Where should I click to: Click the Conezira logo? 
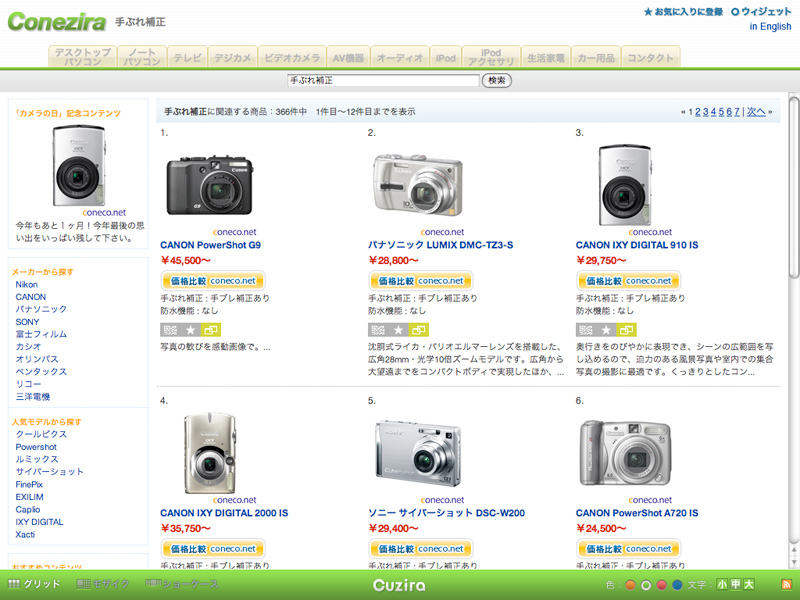(x=57, y=22)
